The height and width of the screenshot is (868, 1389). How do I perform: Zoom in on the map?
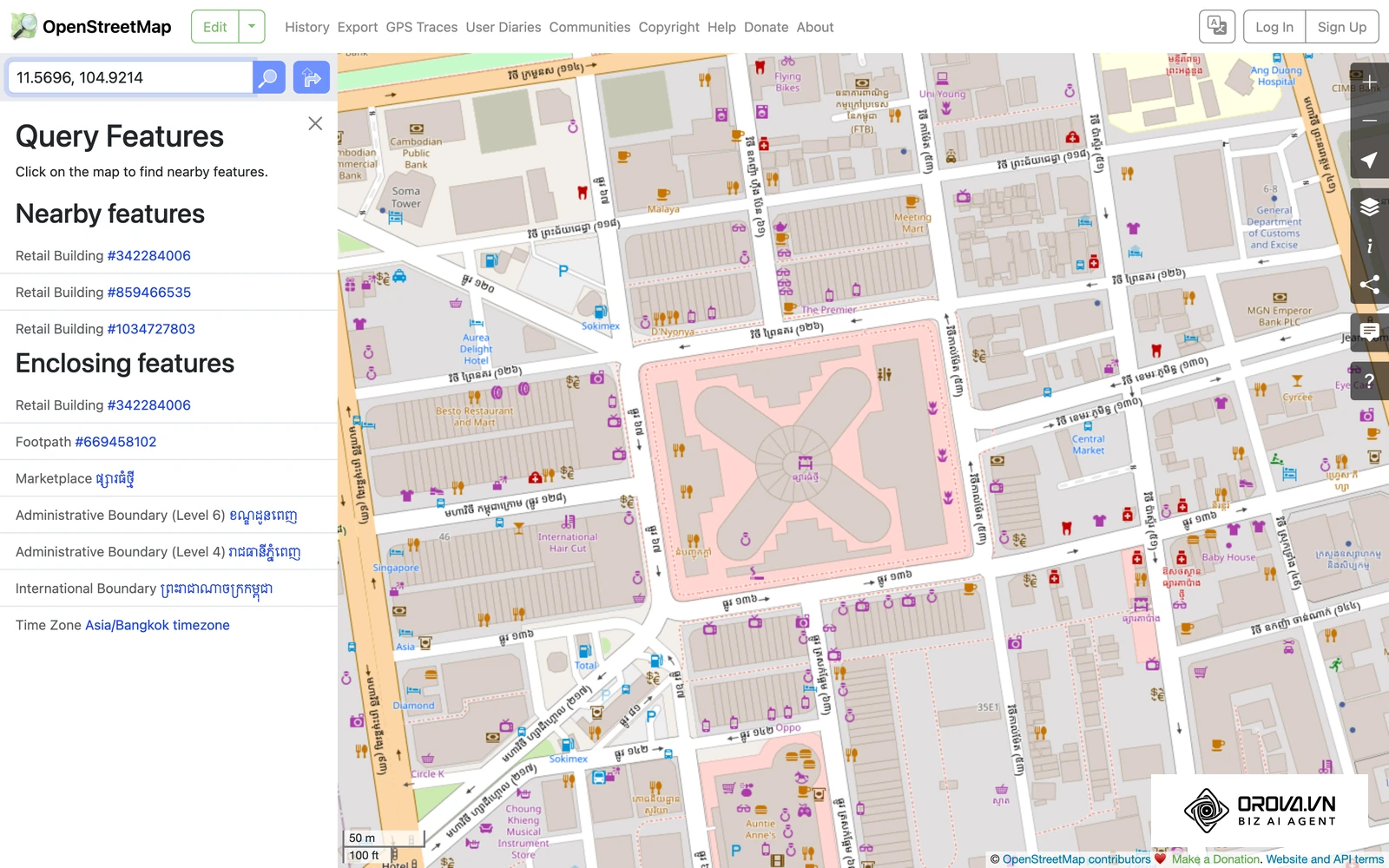[x=1370, y=82]
